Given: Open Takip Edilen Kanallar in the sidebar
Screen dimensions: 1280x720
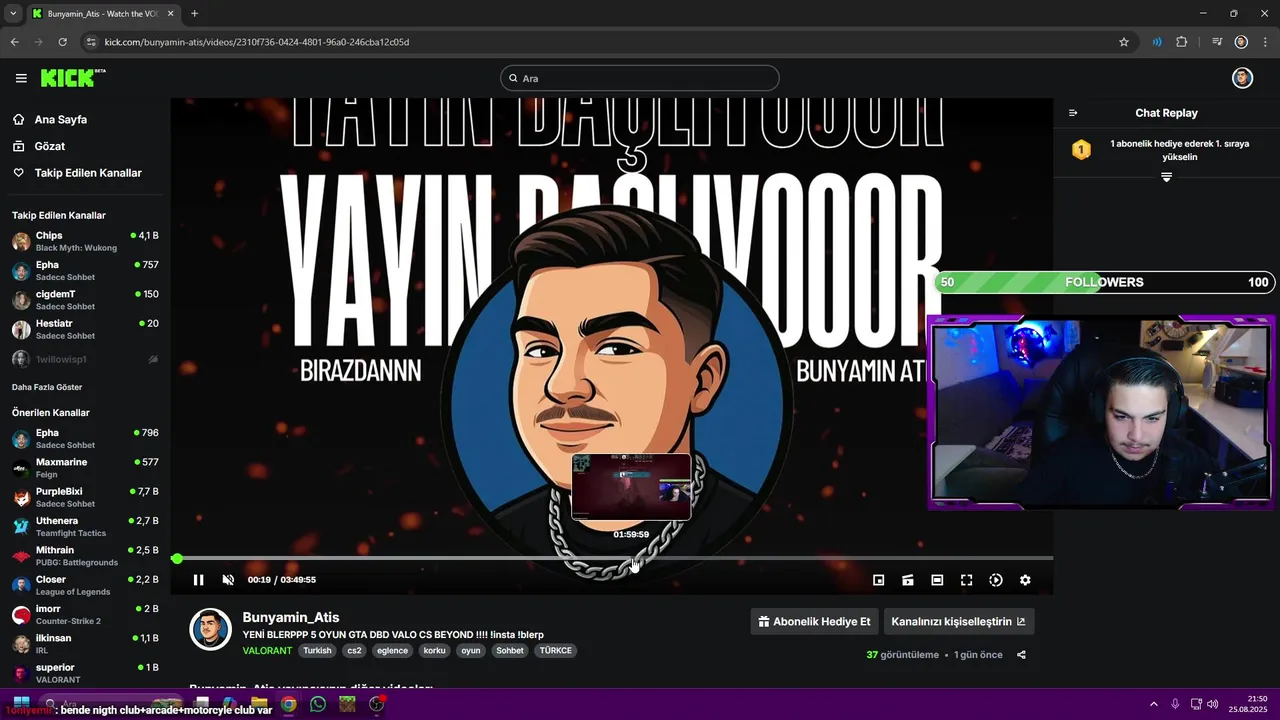Looking at the screenshot, I should [x=88, y=173].
